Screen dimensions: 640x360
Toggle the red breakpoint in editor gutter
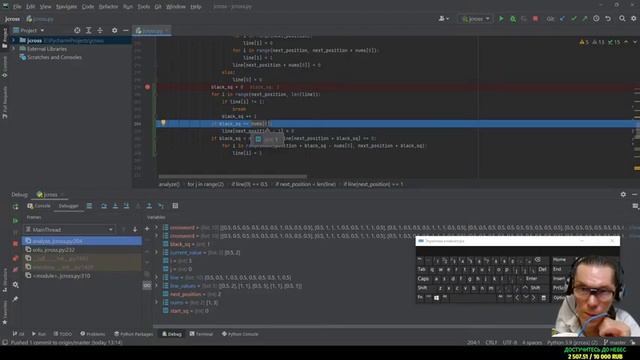(x=147, y=87)
